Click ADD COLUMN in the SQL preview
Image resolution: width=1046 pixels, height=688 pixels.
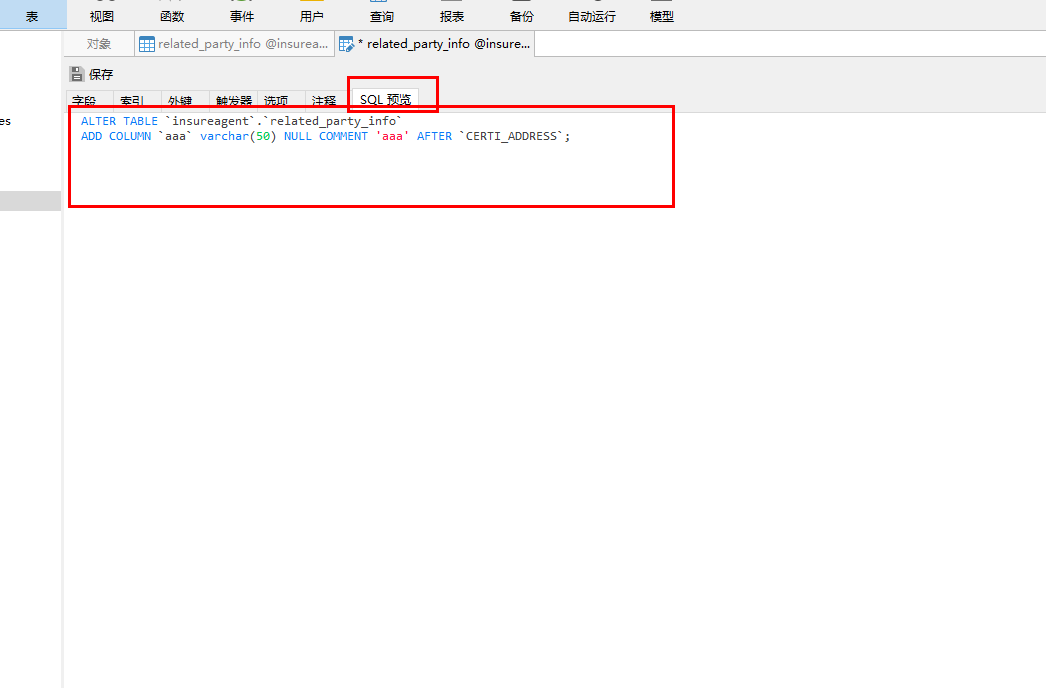(x=116, y=136)
